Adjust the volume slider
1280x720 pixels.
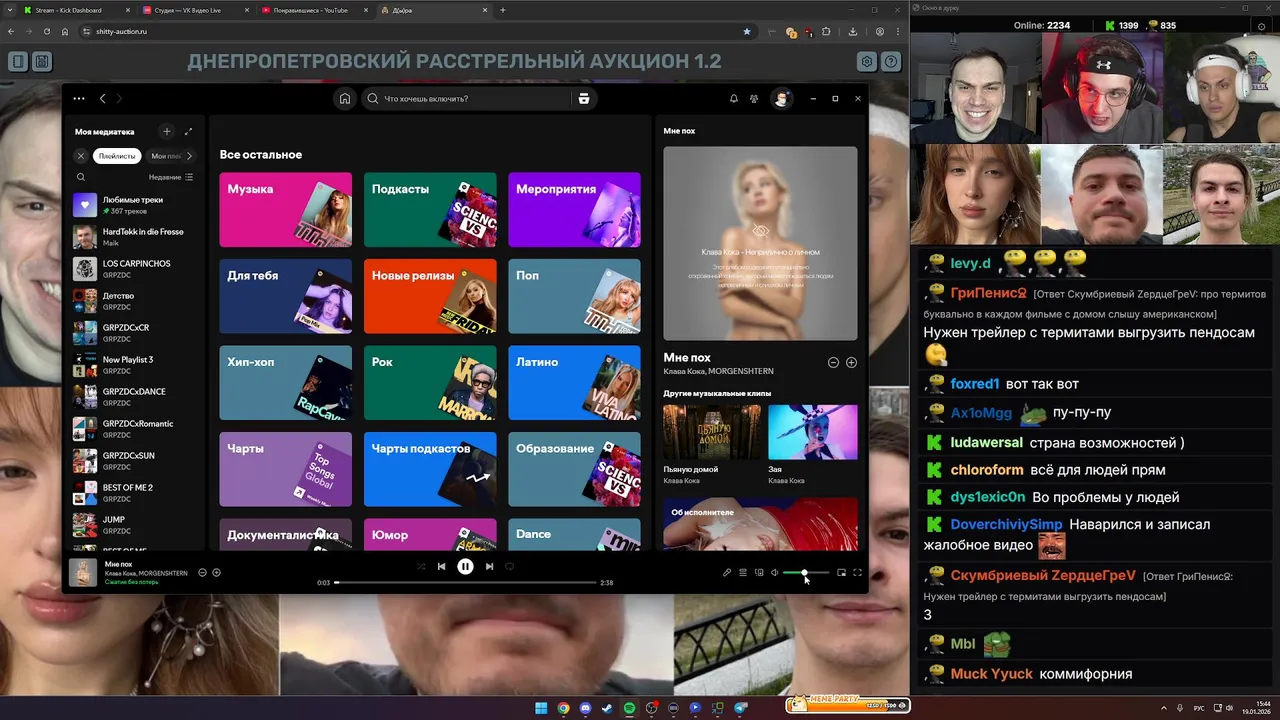[805, 573]
